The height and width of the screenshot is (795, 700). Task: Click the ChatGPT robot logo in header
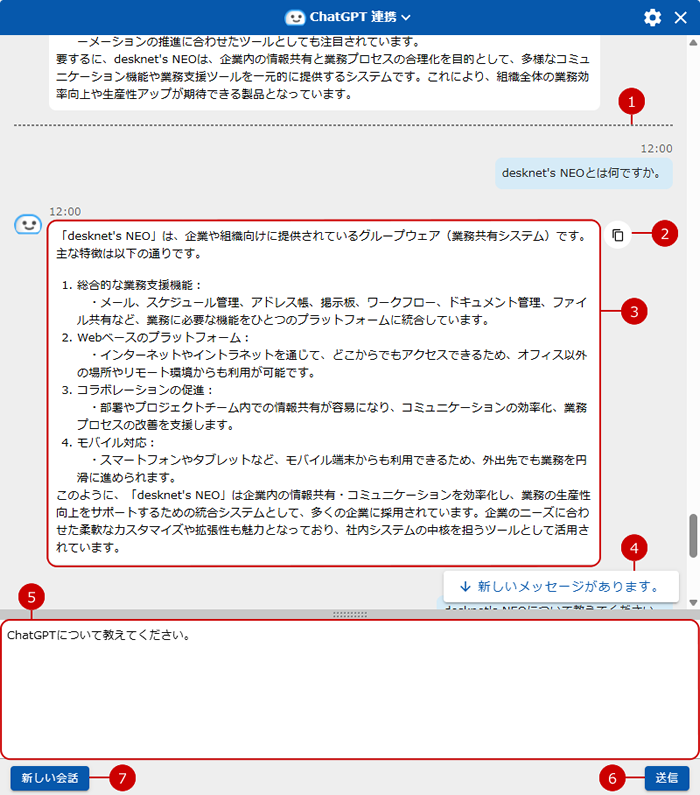tap(294, 18)
